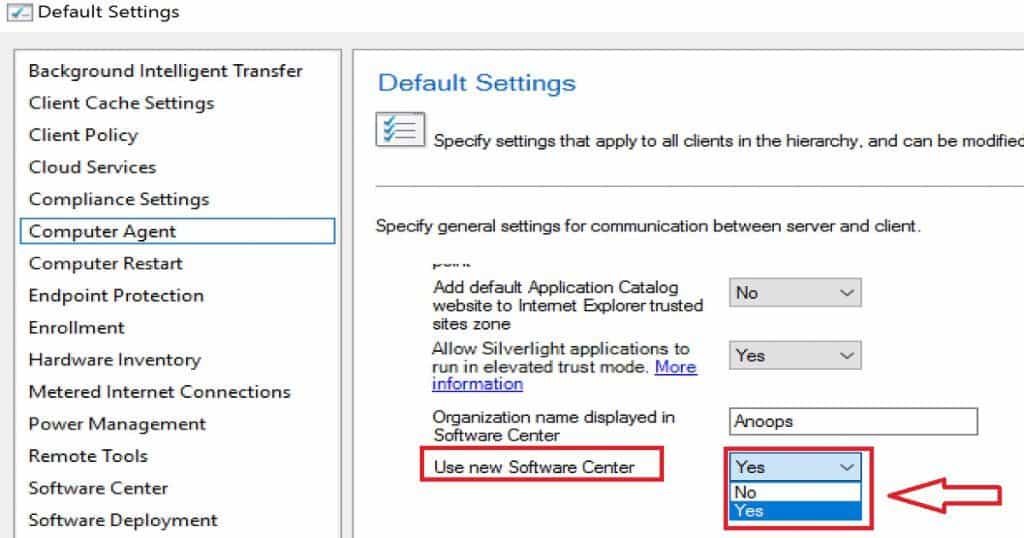This screenshot has height=538, width=1024.
Task: Open Compliance Settings section
Action: pyautogui.click(x=119, y=199)
